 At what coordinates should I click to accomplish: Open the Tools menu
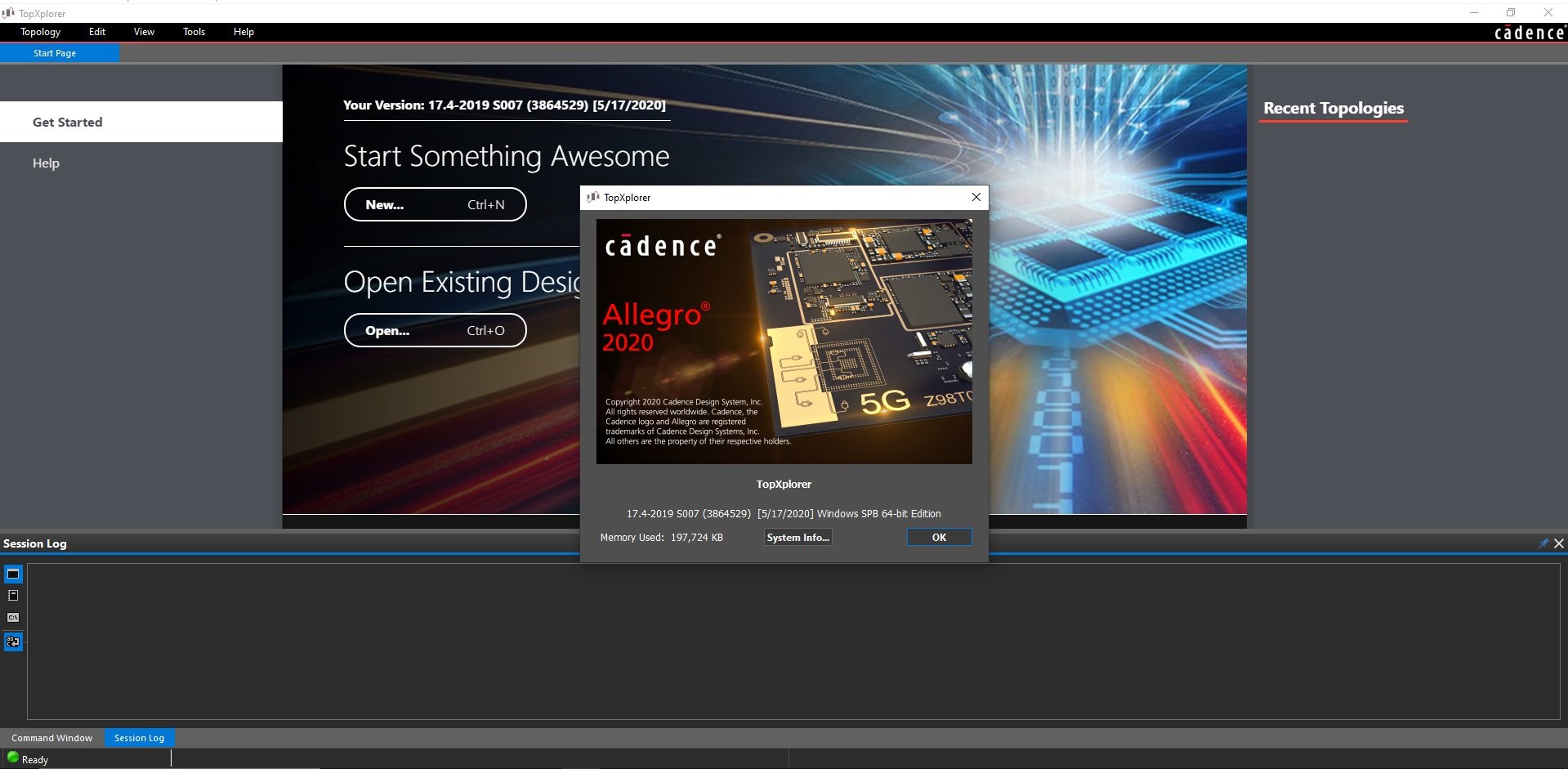[x=194, y=32]
